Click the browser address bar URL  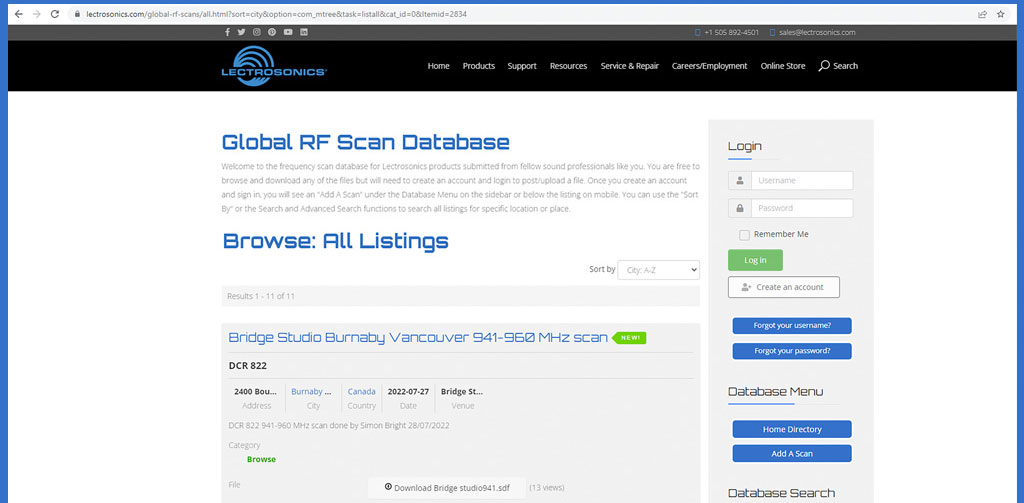tap(276, 14)
